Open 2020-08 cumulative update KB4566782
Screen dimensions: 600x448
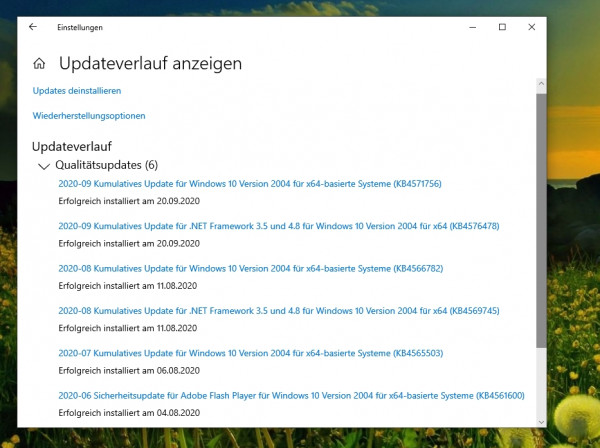click(x=251, y=269)
